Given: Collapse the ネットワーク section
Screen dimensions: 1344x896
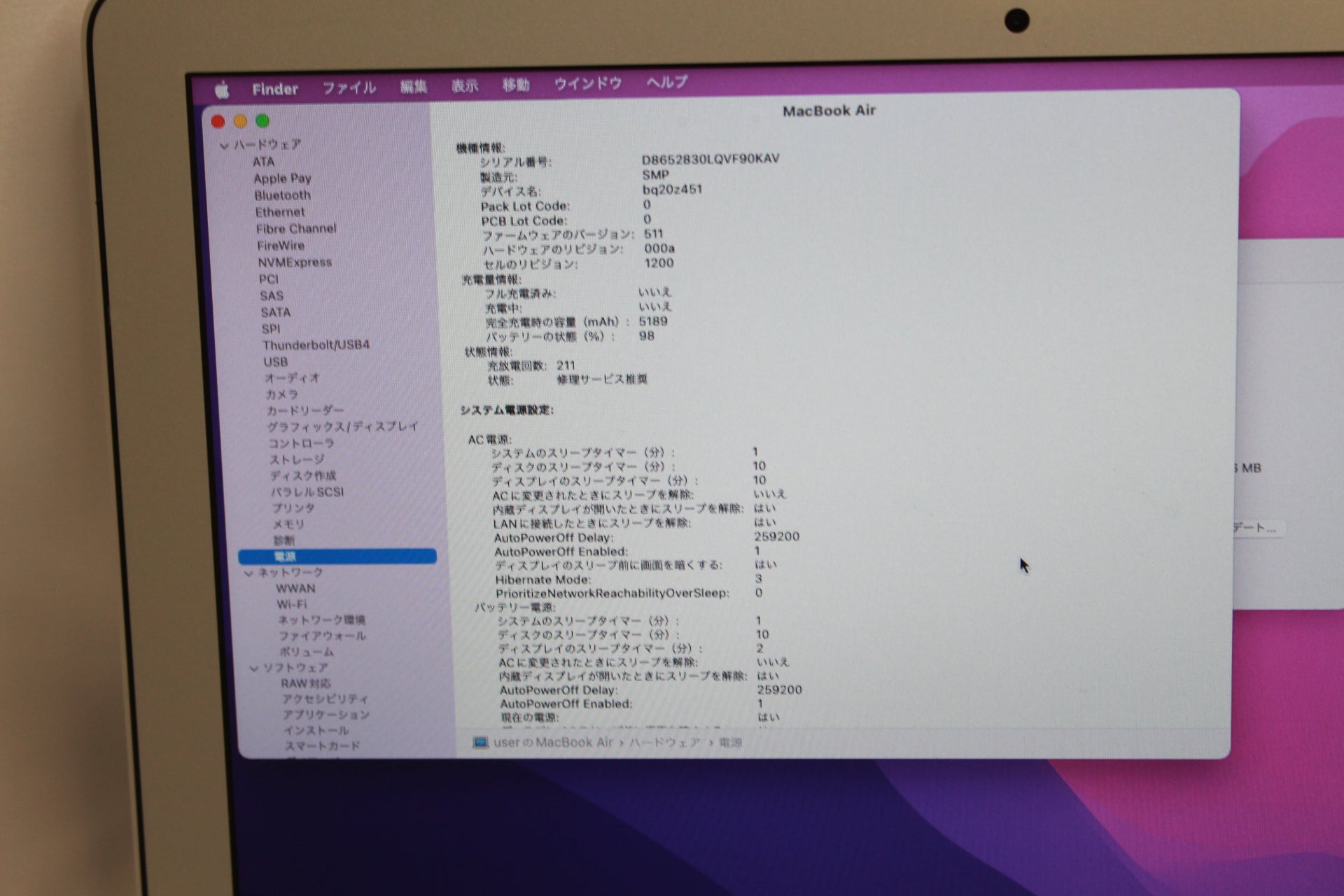Looking at the screenshot, I should [x=248, y=573].
